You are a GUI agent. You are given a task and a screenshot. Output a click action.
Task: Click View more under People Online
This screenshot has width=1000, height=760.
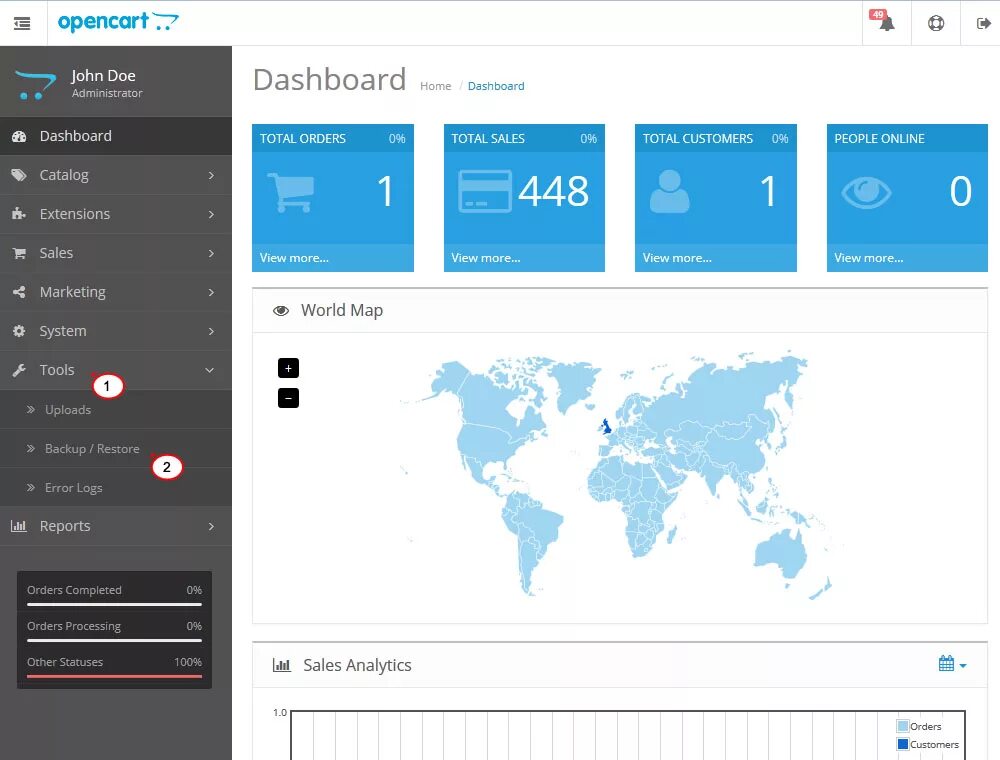coord(869,258)
